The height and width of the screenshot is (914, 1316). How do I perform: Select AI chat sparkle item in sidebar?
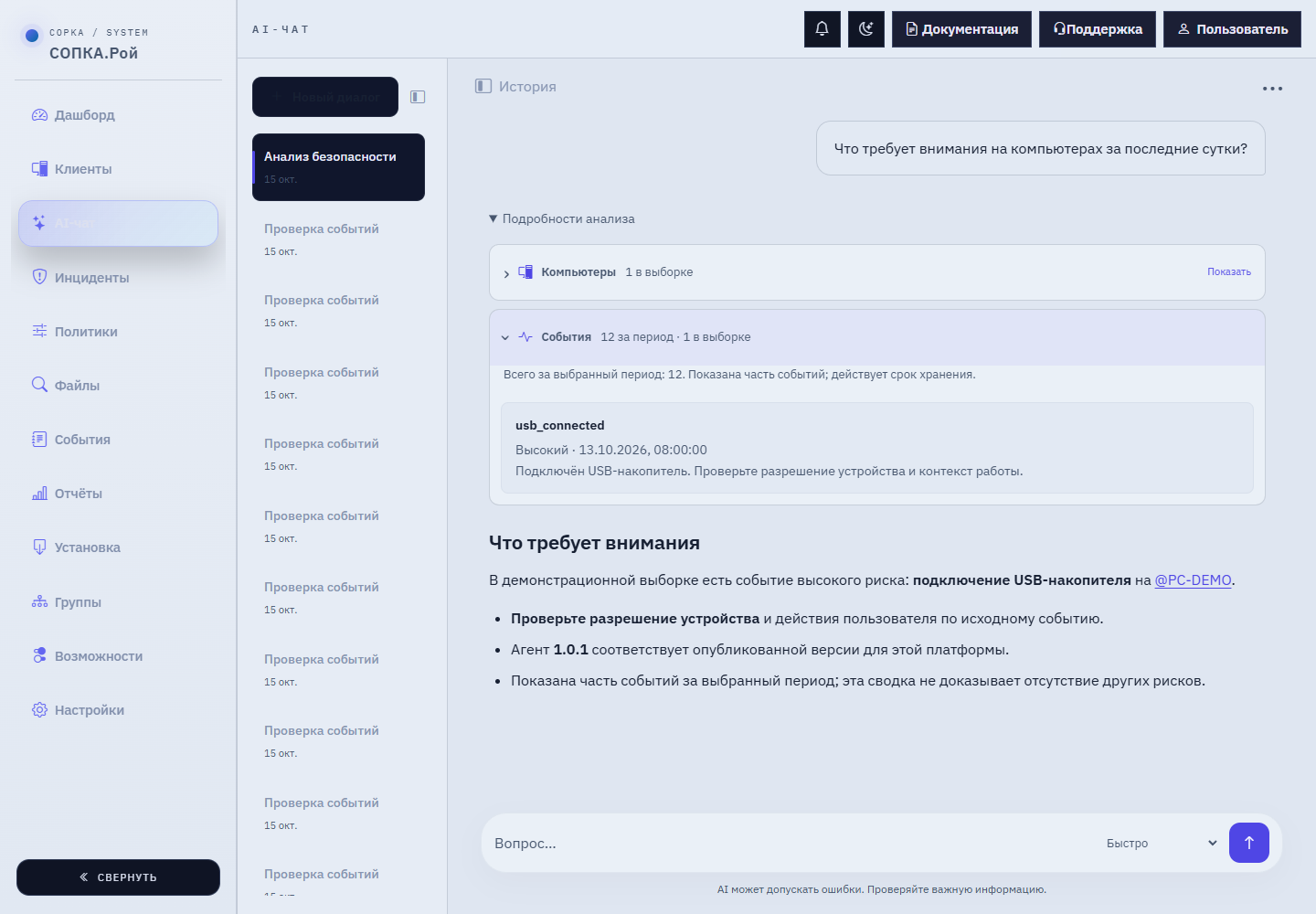pyautogui.click(x=118, y=223)
